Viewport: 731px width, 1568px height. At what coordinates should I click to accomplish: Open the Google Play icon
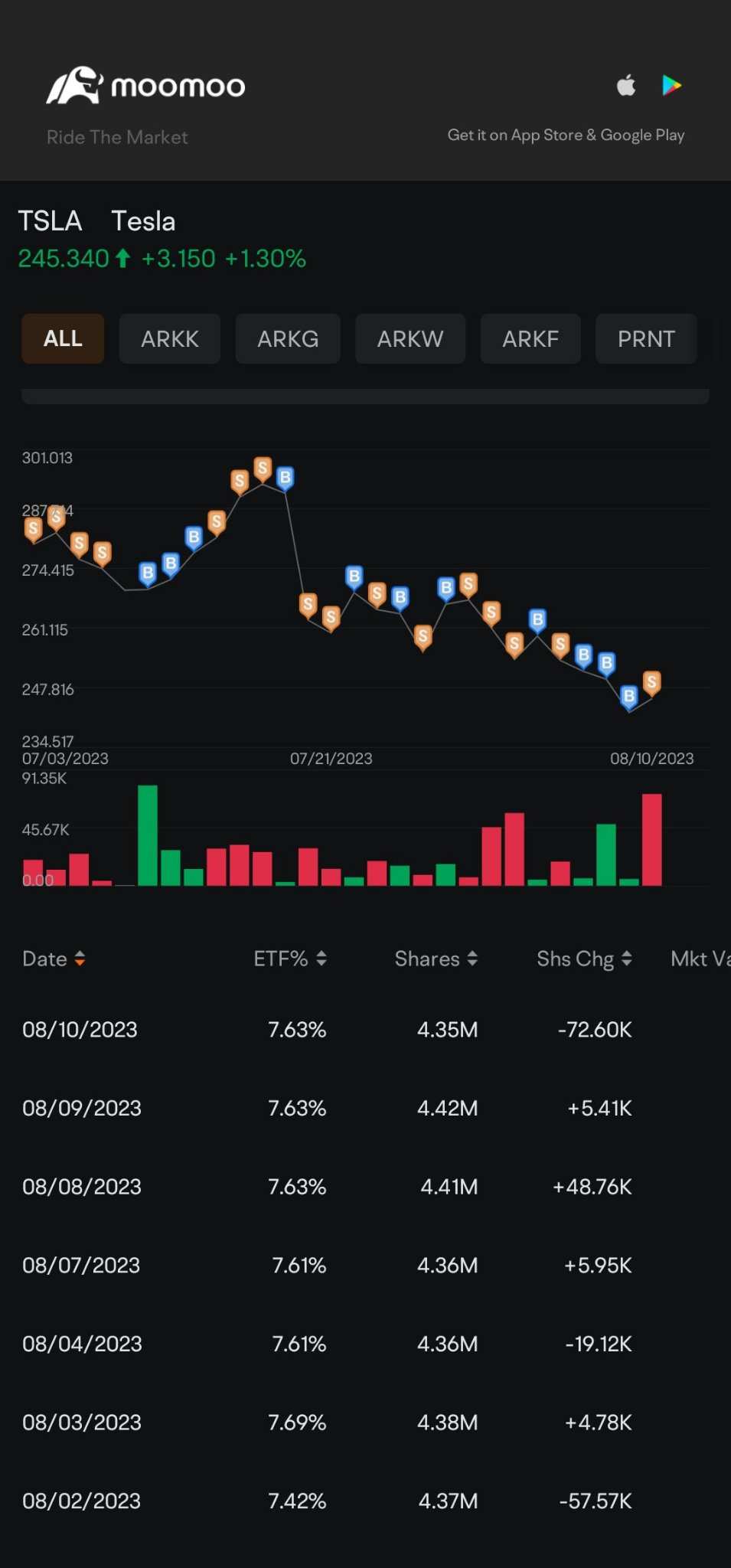[671, 85]
